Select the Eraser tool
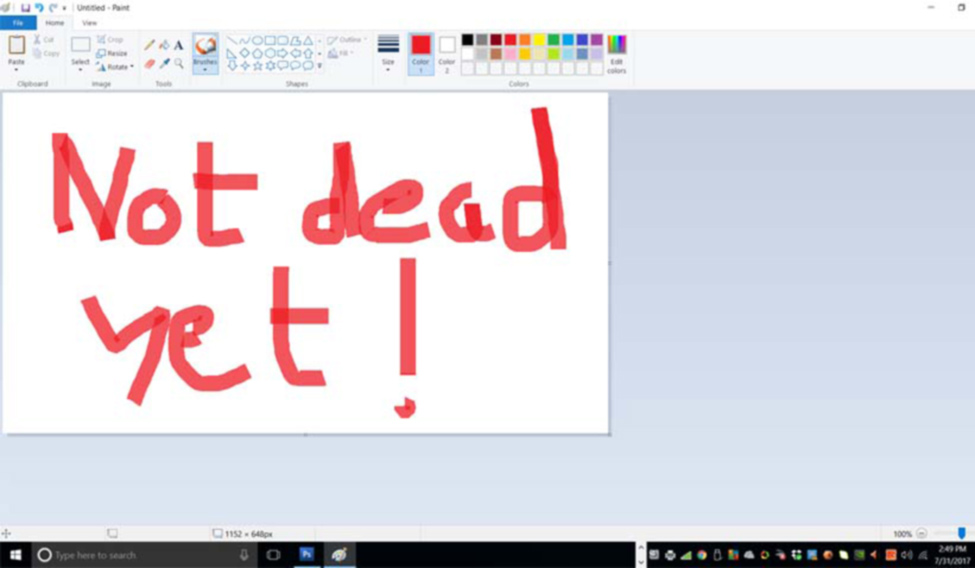975x568 pixels. 149,63
